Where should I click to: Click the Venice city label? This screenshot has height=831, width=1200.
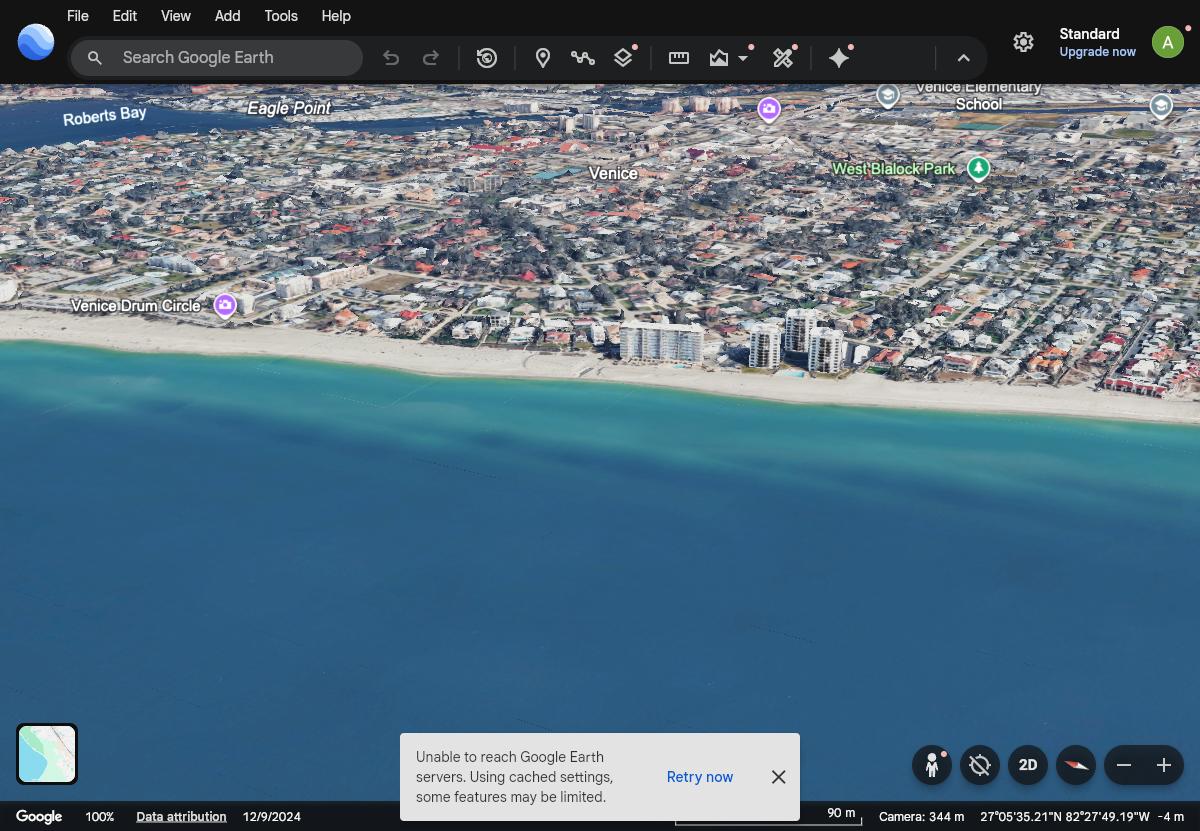click(x=613, y=173)
